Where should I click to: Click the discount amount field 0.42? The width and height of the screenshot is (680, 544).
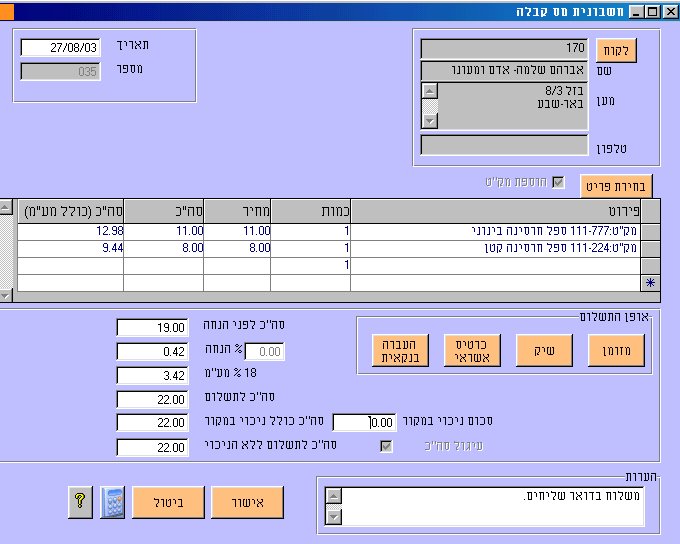coord(153,351)
